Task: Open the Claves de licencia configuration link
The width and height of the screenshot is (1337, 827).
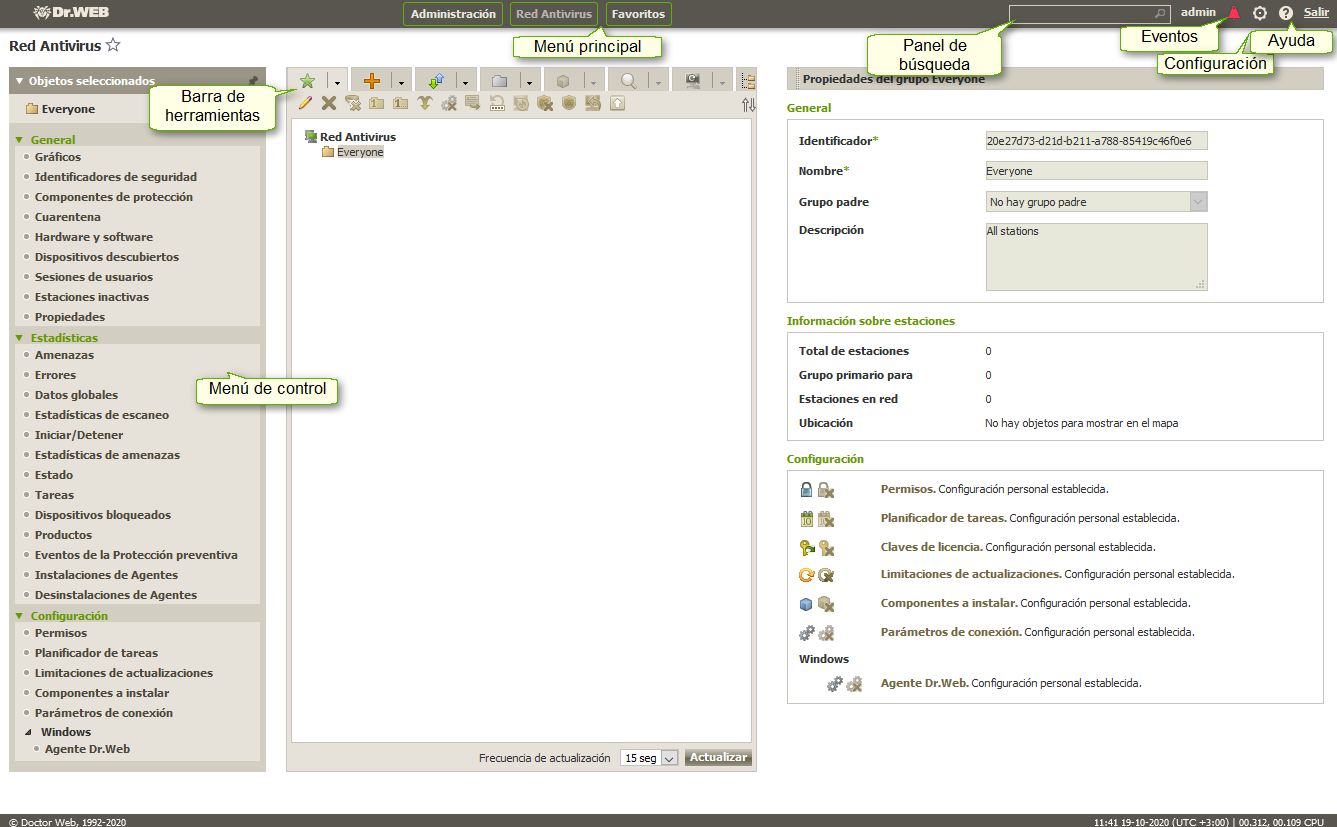Action: click(x=932, y=547)
